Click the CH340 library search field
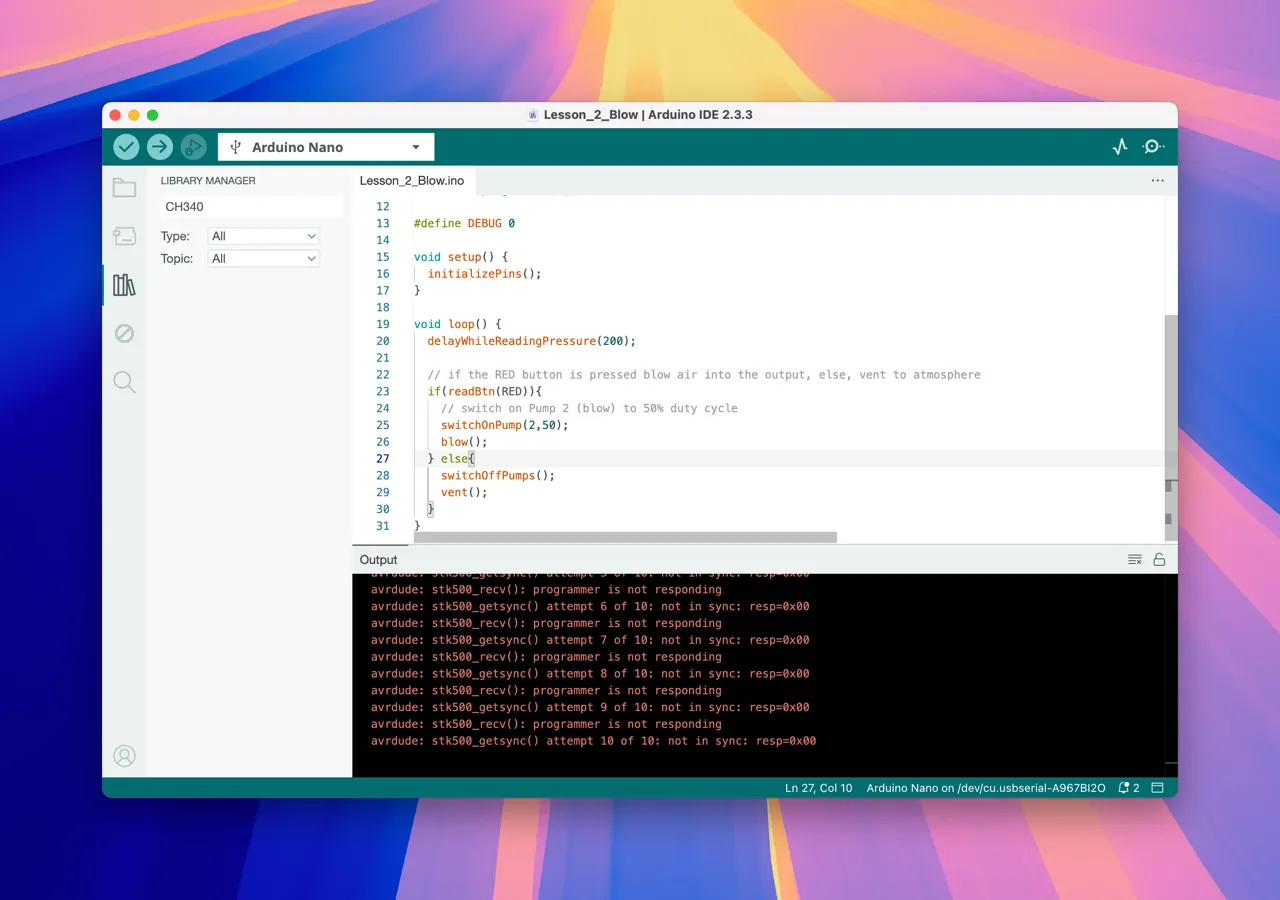Image resolution: width=1280 pixels, height=900 pixels. 250,207
